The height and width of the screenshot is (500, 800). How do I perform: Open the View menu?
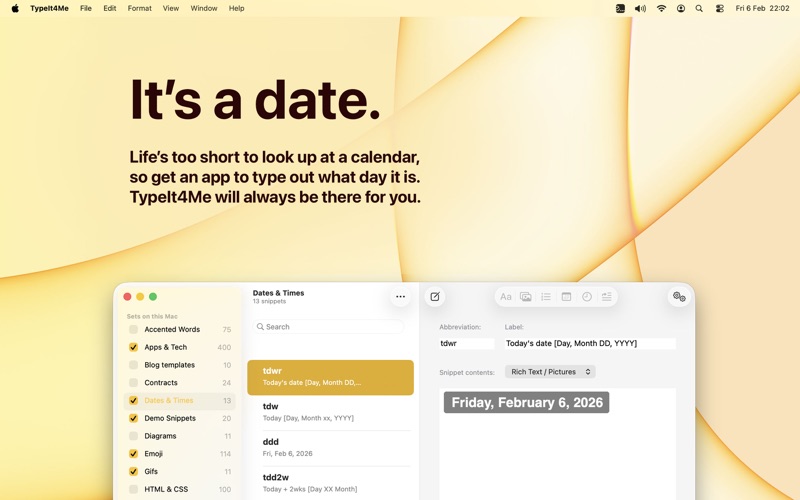click(171, 8)
